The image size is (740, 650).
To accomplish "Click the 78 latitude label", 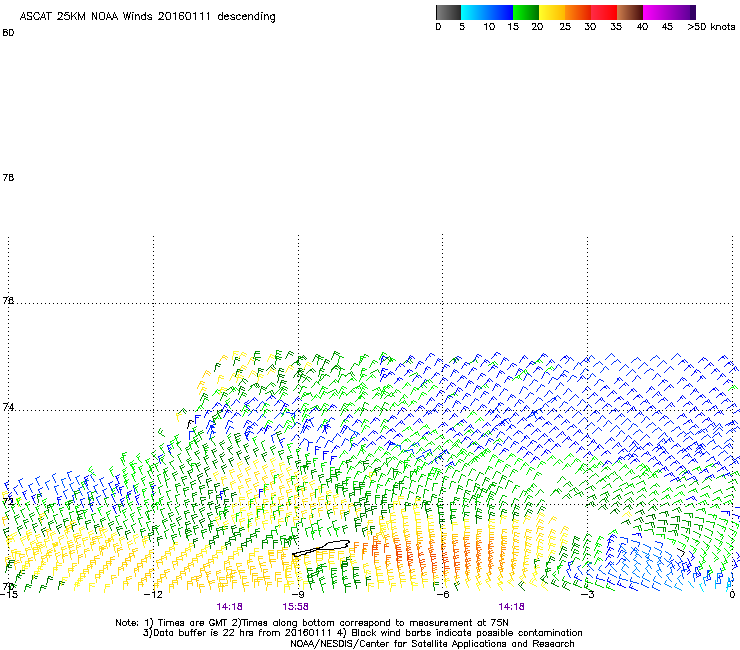I will 8,177.
